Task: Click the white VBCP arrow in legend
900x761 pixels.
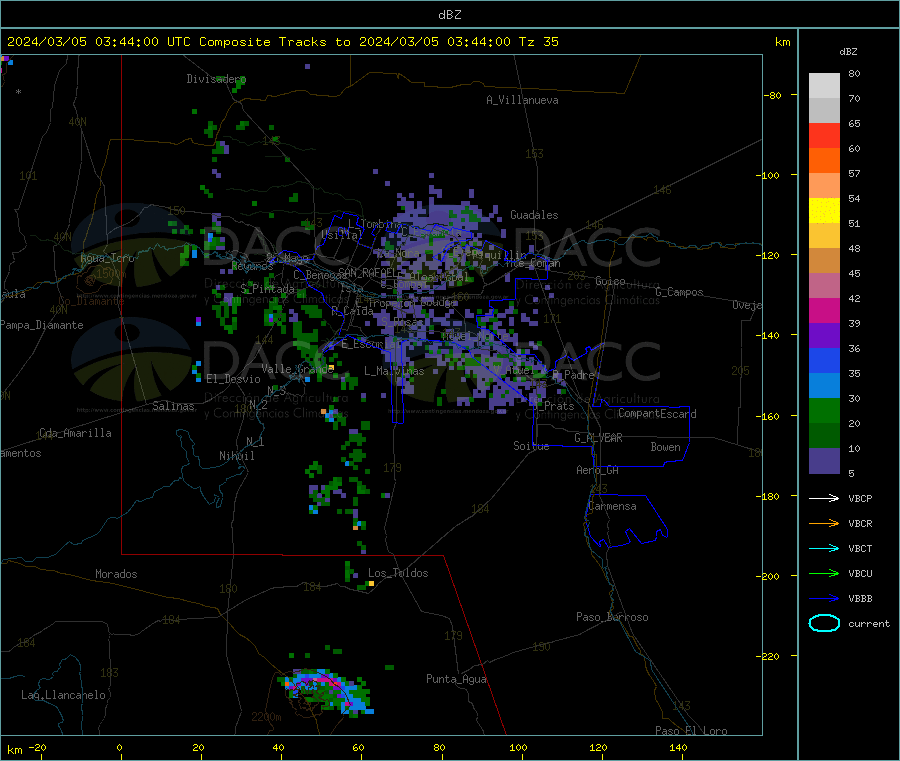Action: click(824, 498)
